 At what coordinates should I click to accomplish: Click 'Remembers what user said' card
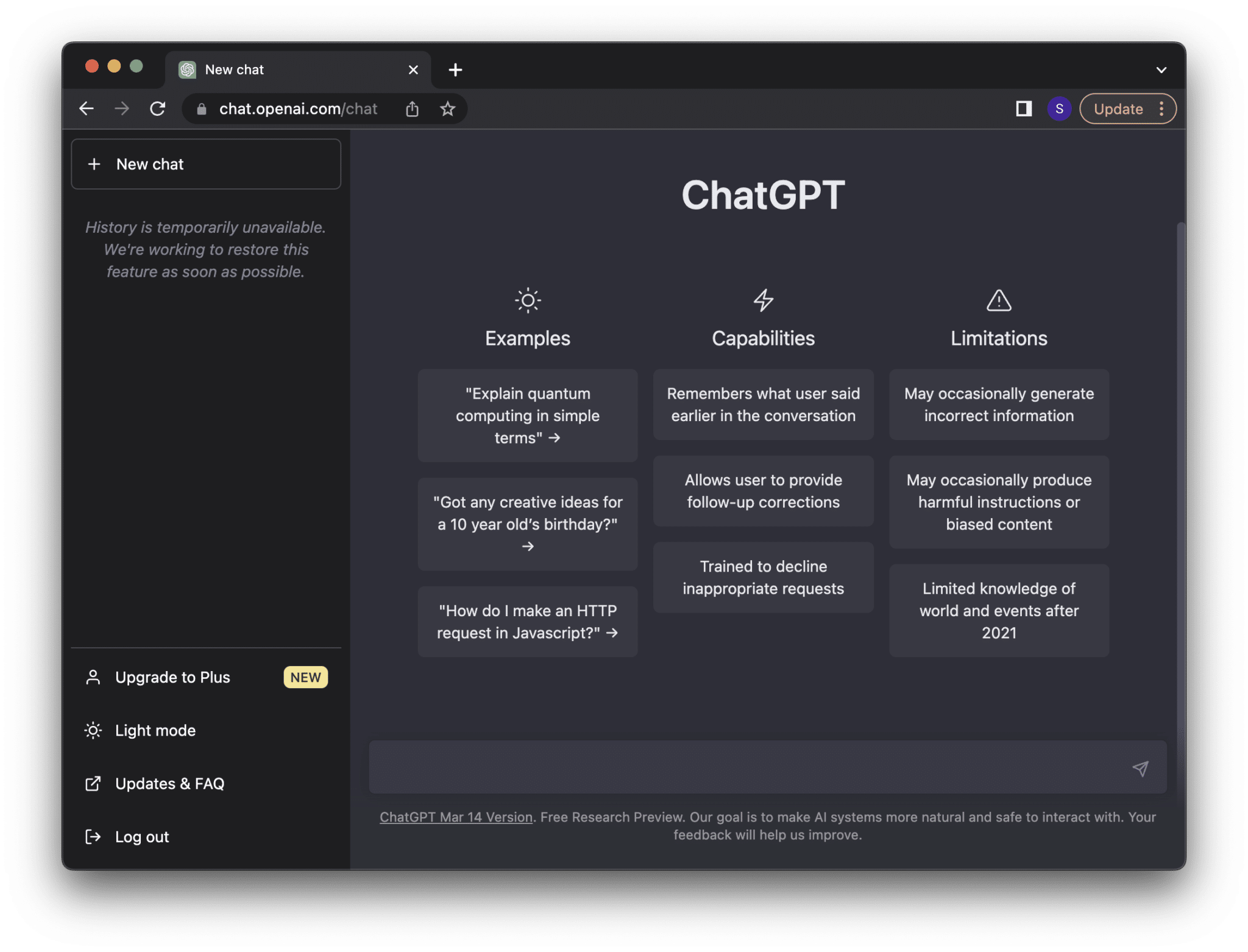click(763, 405)
